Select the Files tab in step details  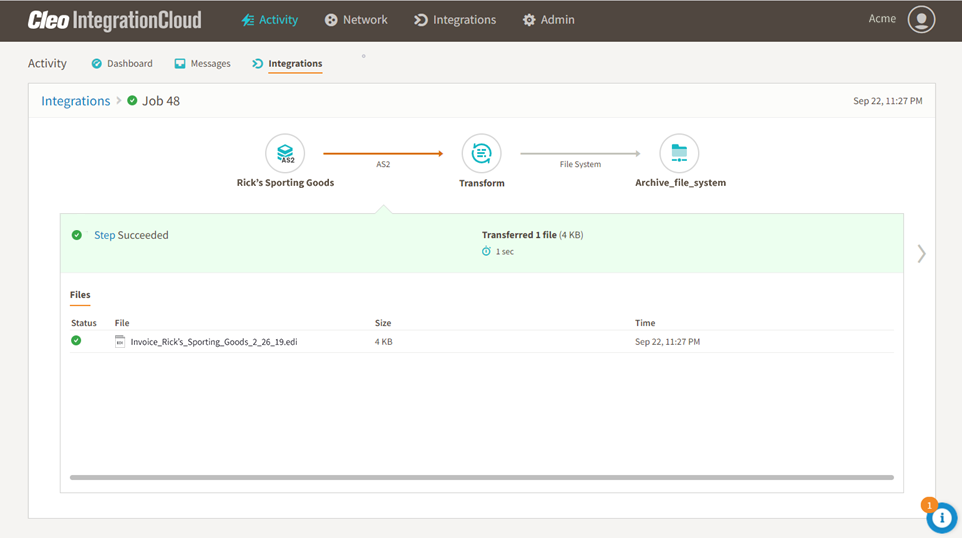80,295
